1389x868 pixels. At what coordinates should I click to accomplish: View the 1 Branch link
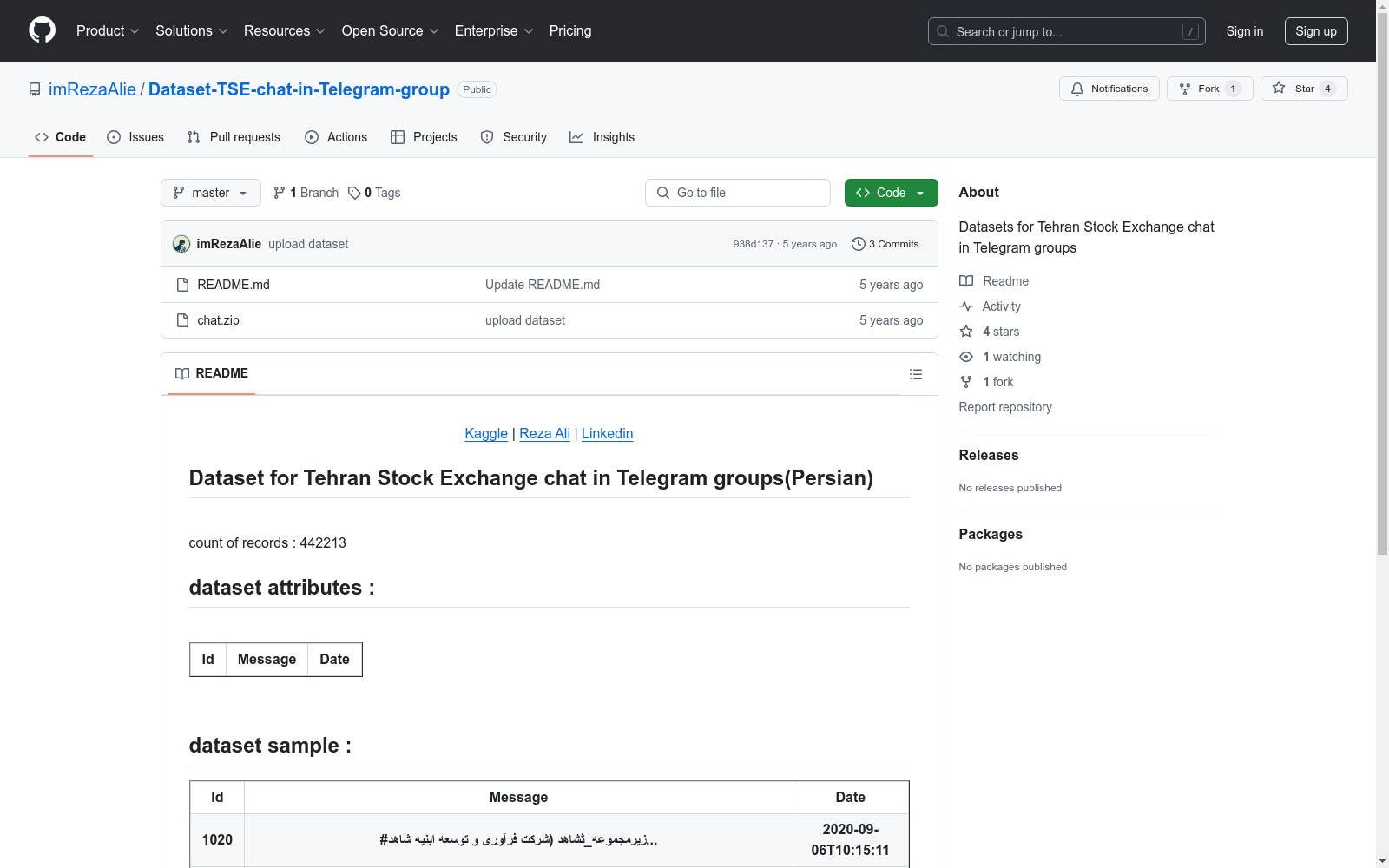(x=306, y=193)
